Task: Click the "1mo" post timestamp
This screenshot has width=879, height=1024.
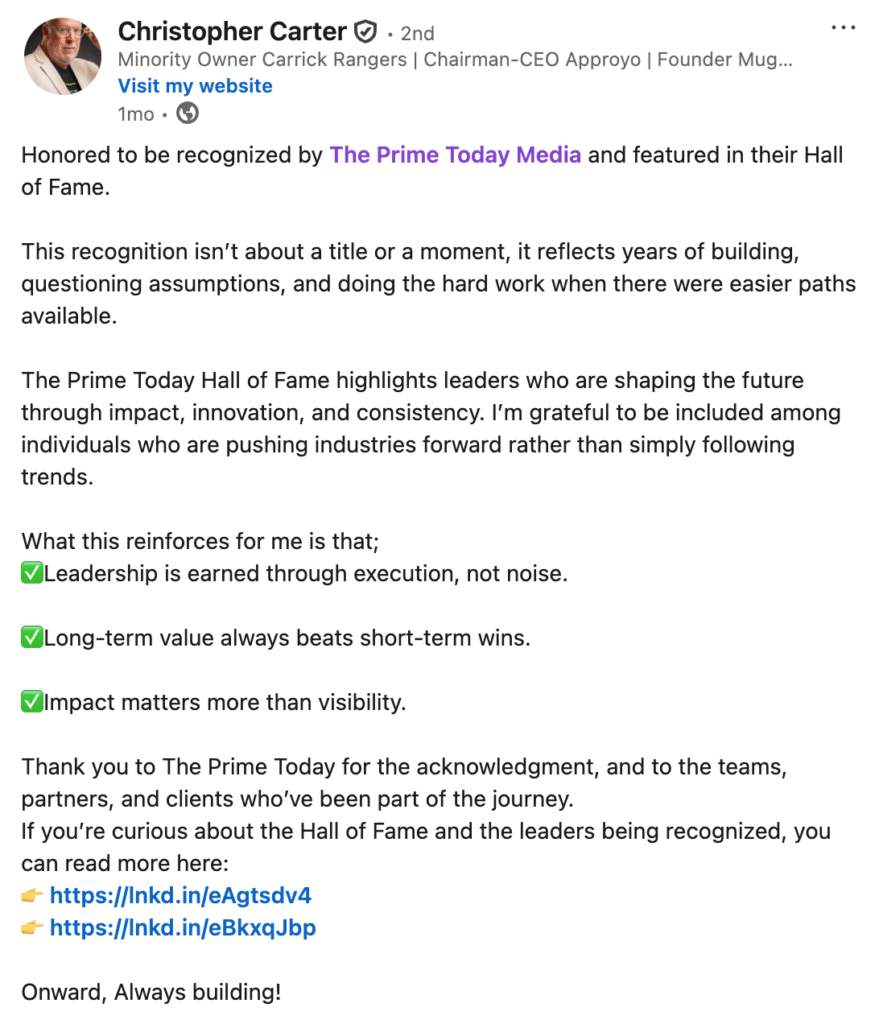Action: tap(136, 114)
